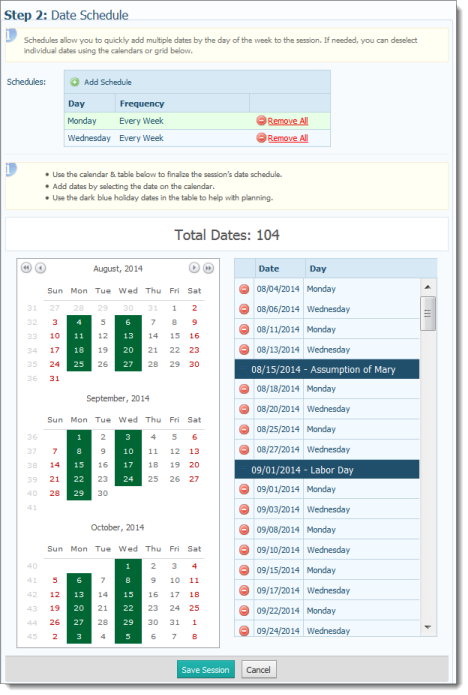Deselect August 4 on the calendar
The height and width of the screenshot is (695, 468).
[x=79, y=322]
